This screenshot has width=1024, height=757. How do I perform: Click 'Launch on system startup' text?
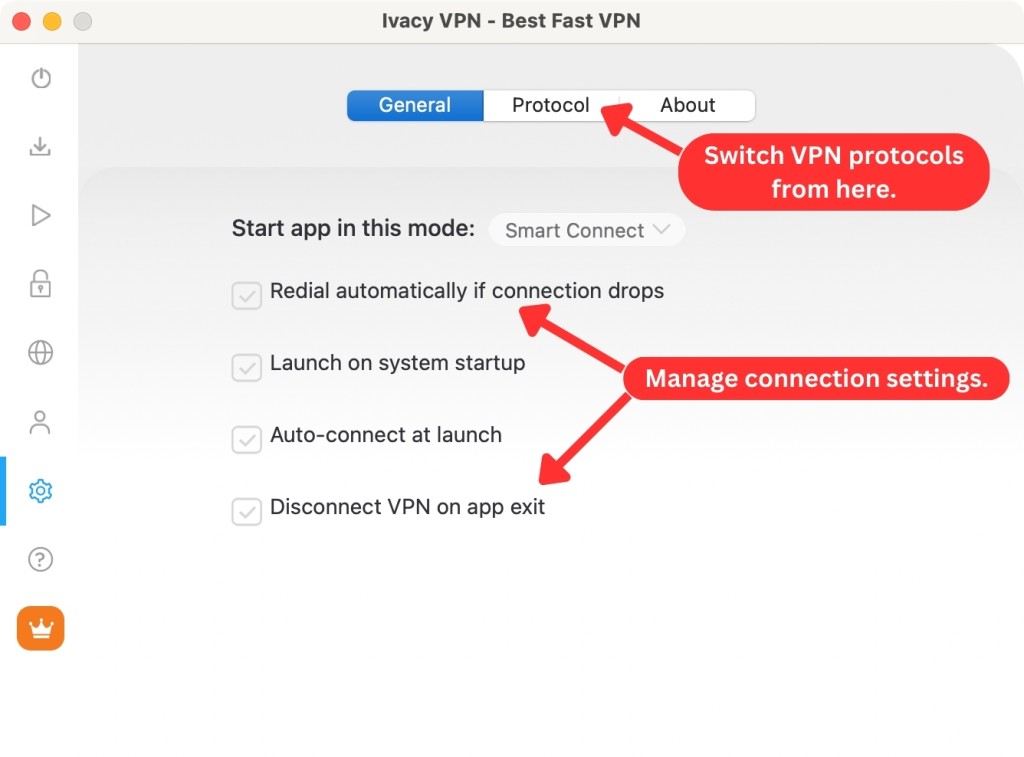[398, 363]
